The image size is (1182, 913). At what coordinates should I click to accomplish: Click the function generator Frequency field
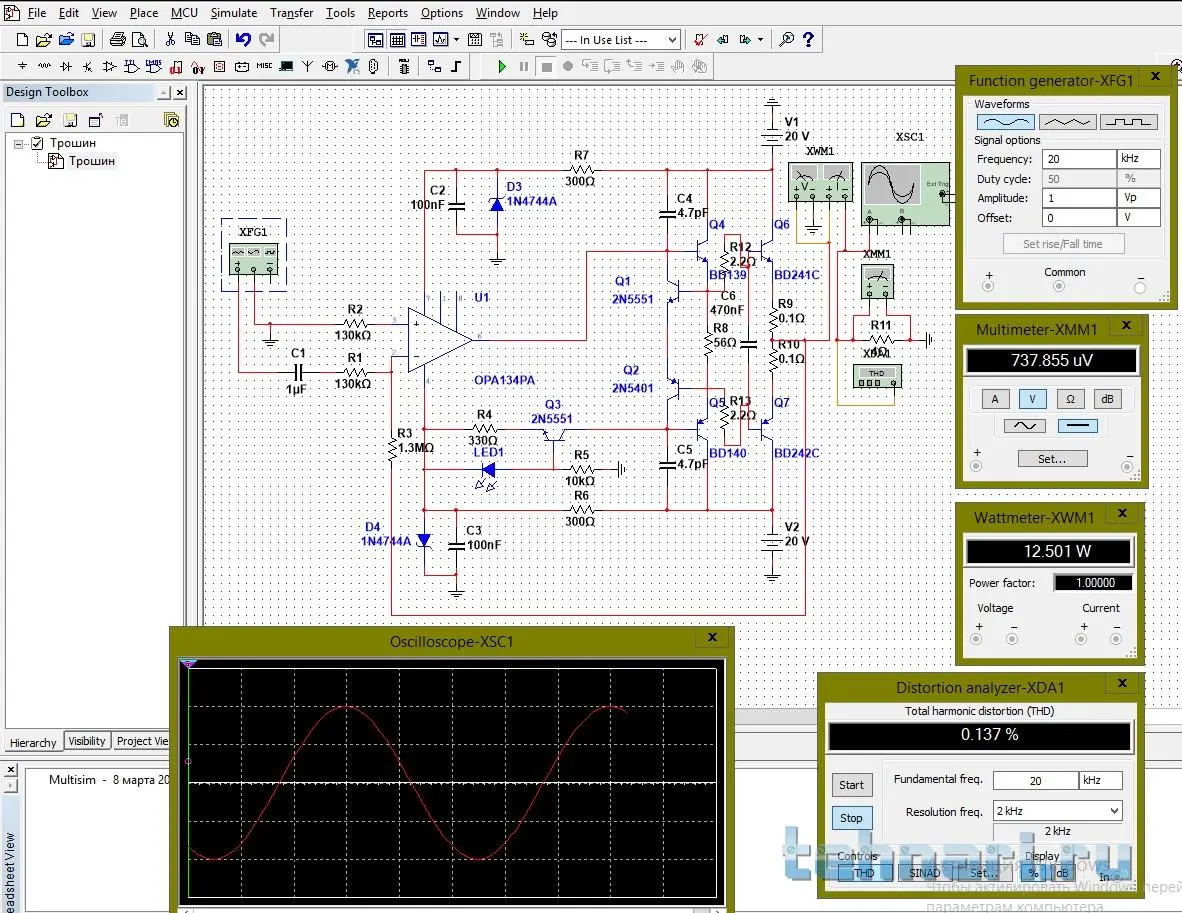(1078, 159)
